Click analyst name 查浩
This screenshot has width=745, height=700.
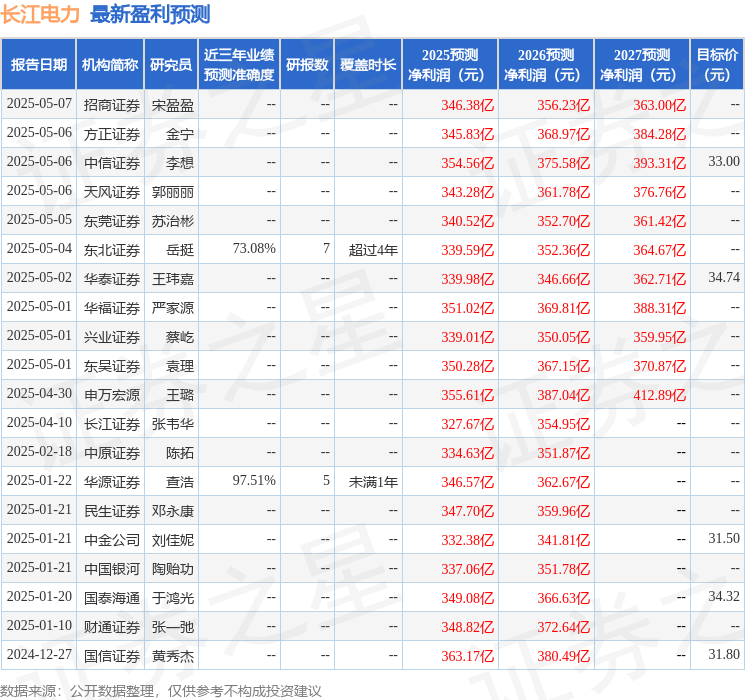click(180, 482)
